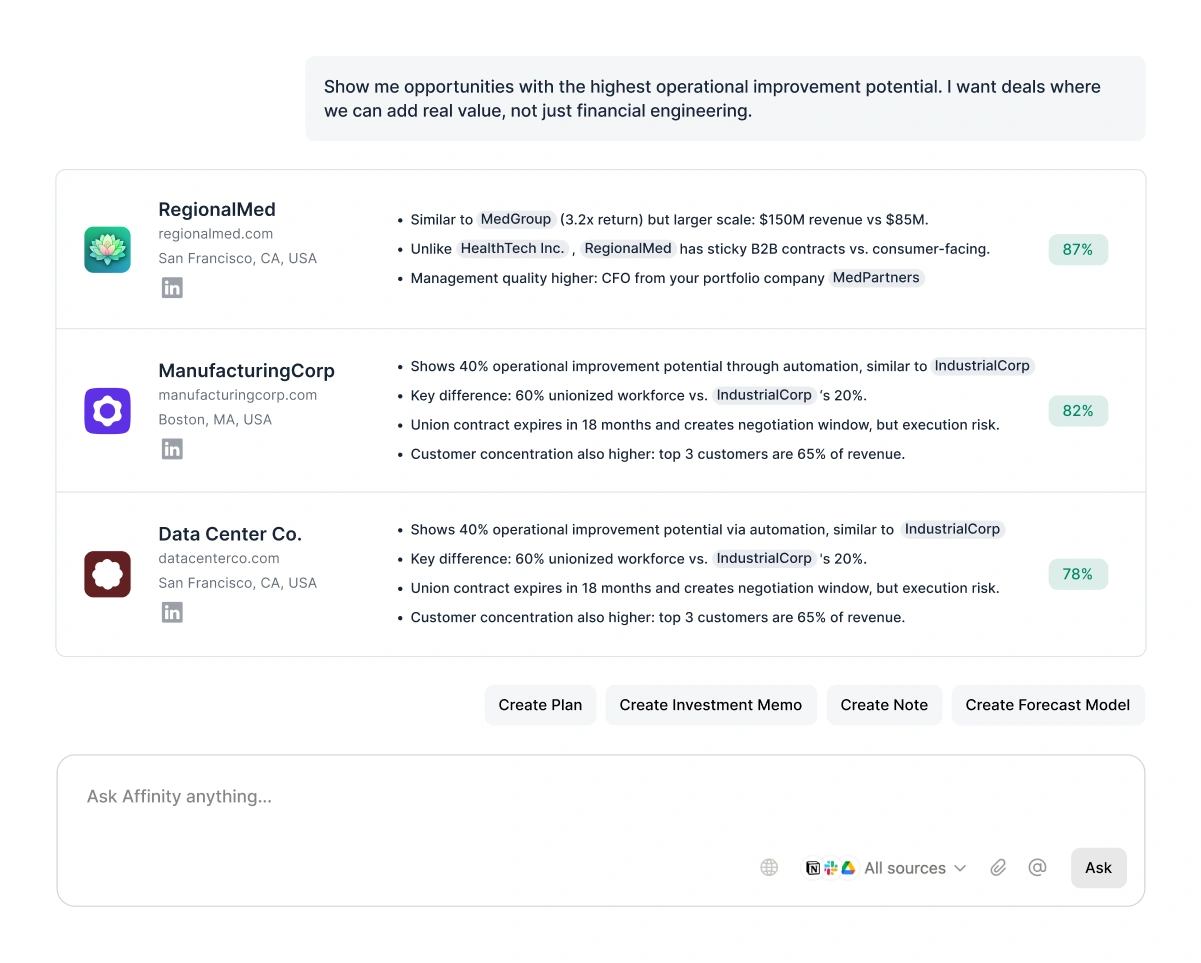
Task: Click the manufacturingcorp.com link
Action: (238, 395)
